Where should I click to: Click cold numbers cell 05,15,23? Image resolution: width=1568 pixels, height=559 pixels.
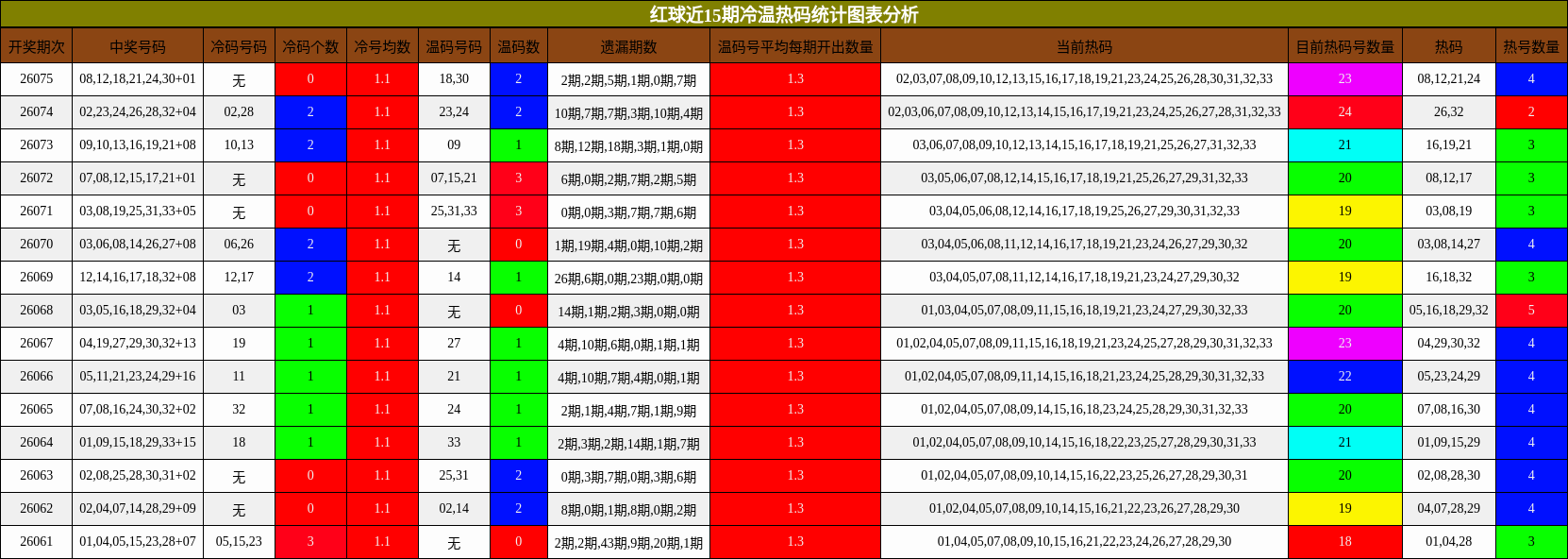click(239, 542)
